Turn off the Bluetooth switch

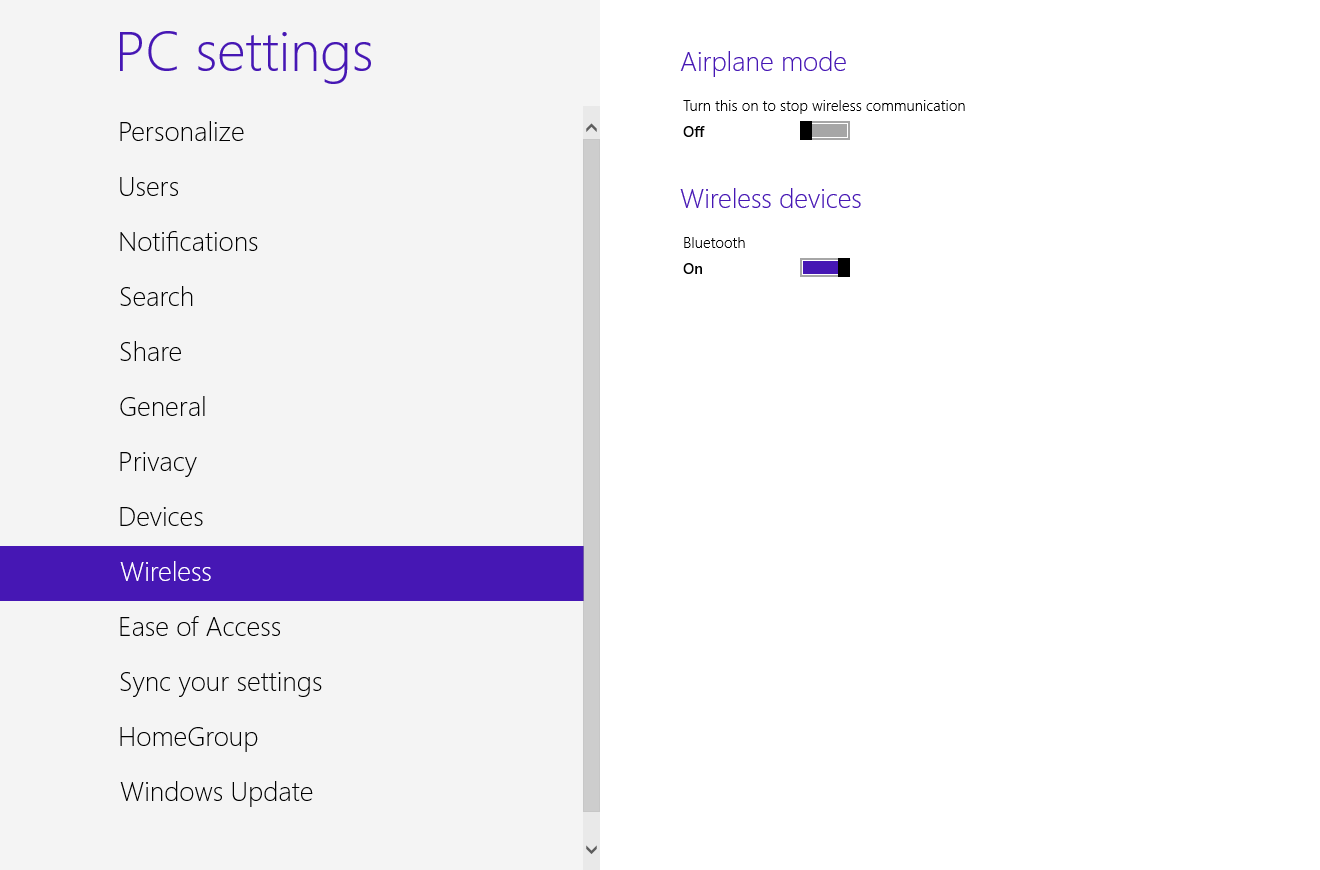[825, 267]
